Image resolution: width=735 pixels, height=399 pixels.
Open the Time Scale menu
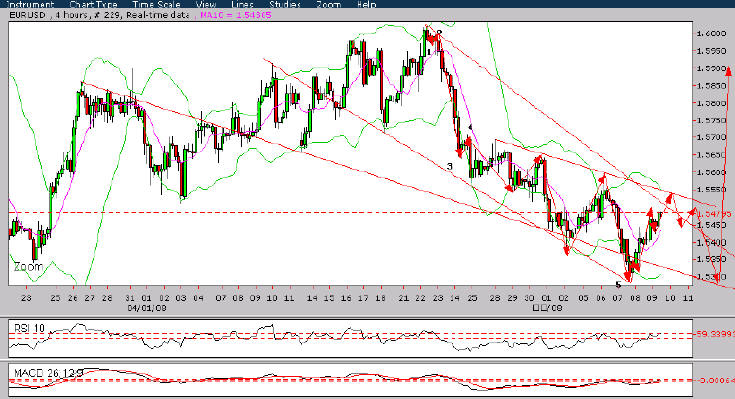(156, 4)
